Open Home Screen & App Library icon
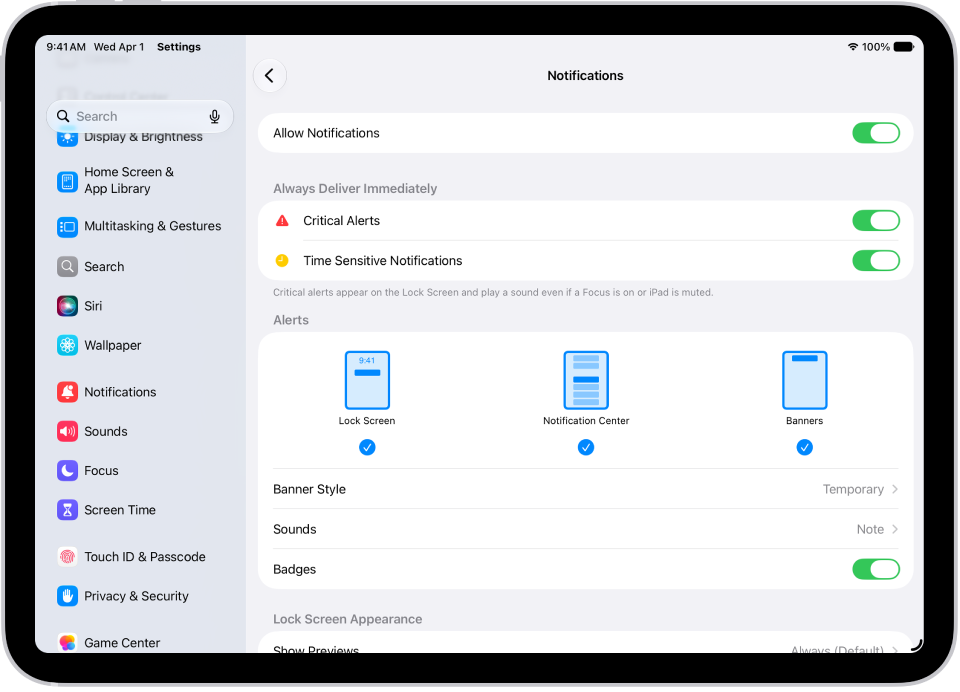The width and height of the screenshot is (960, 692). 67,181
